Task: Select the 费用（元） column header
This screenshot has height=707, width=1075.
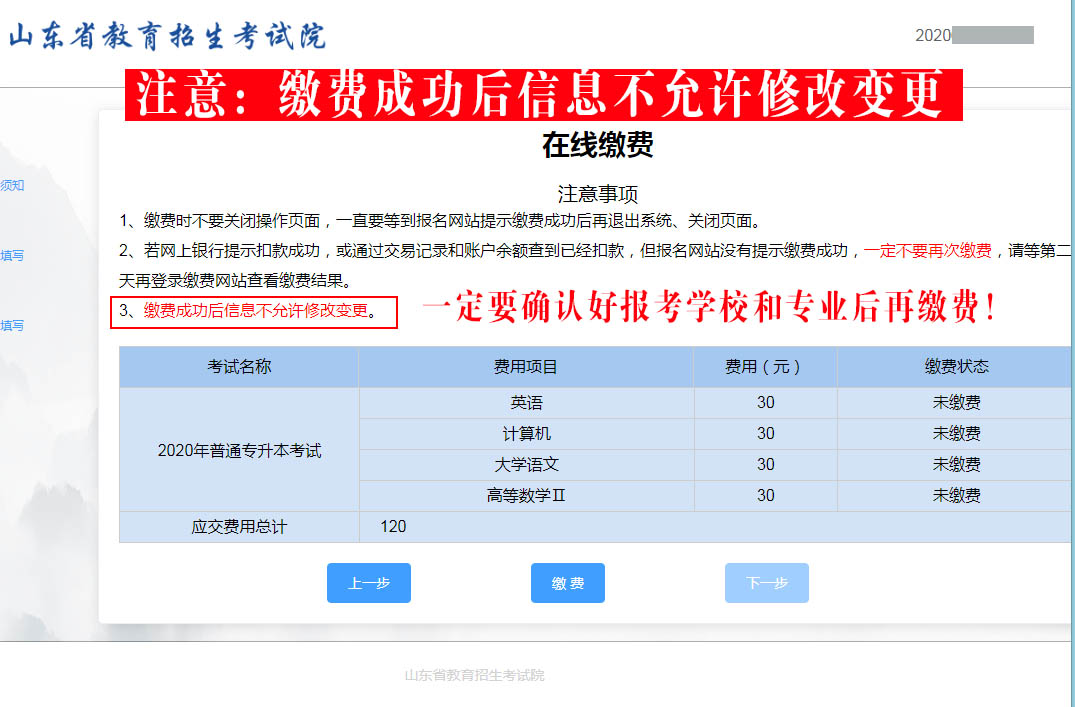Action: (x=765, y=367)
